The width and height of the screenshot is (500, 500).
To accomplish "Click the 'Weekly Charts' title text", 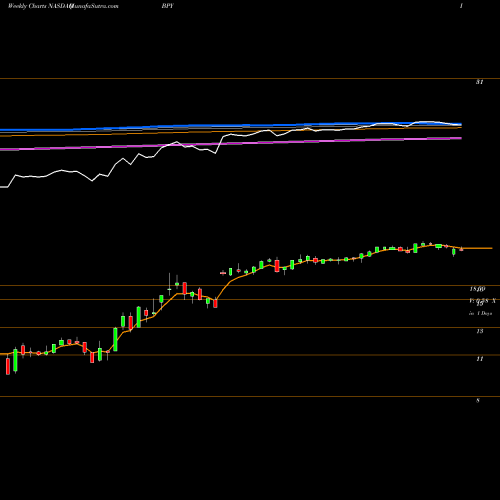I will coord(27,6).
